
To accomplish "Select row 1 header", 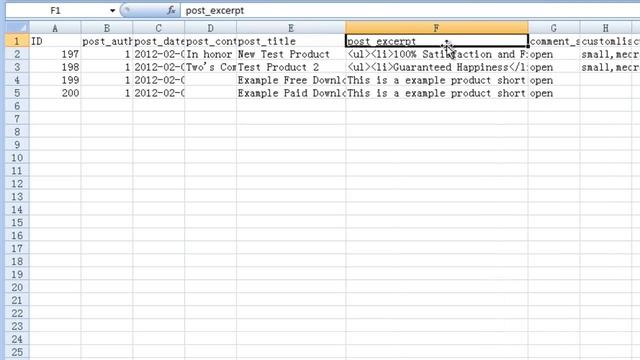I will [17, 41].
